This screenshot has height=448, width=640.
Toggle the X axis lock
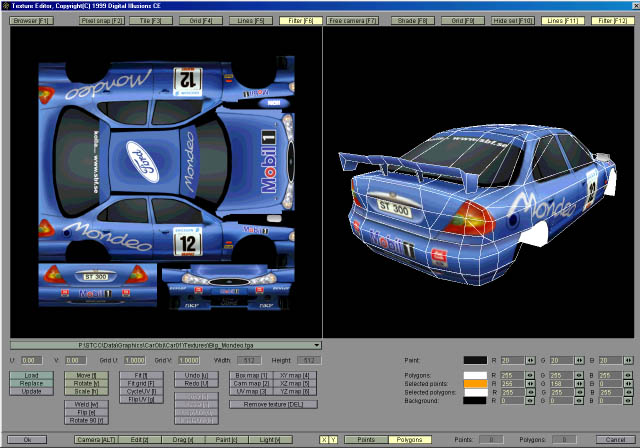coord(324,439)
